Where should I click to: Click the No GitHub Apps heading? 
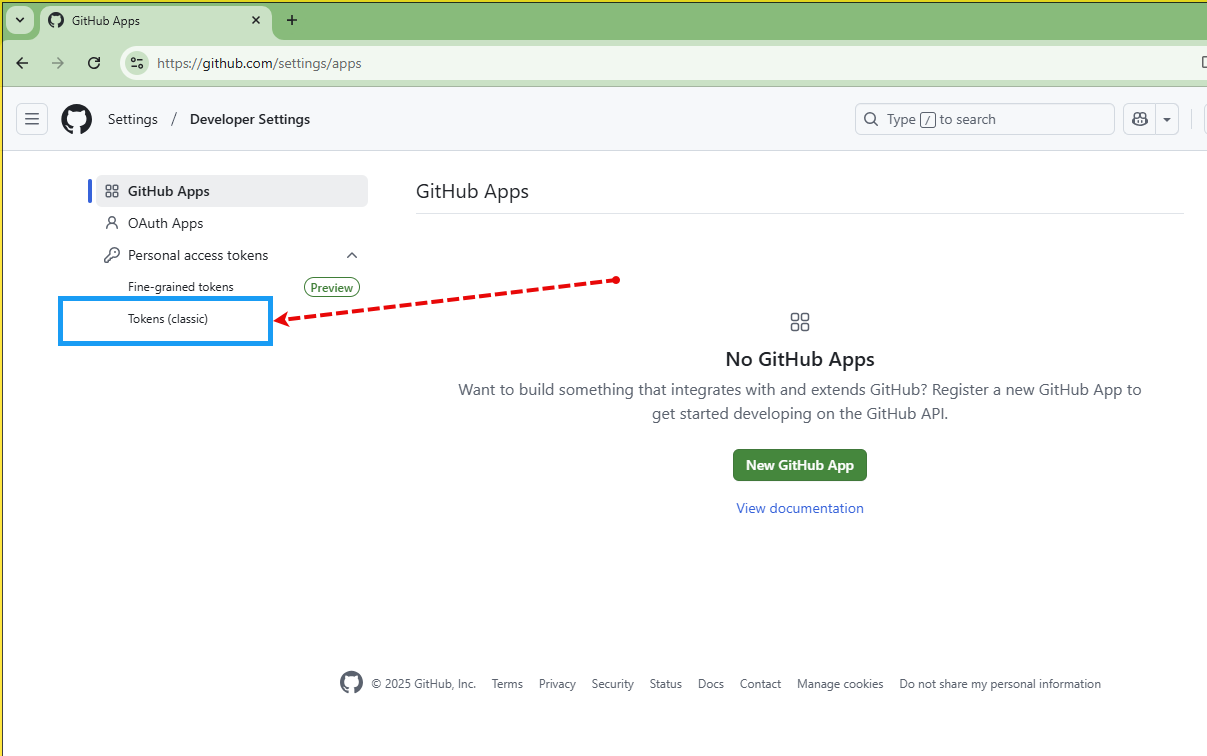[800, 359]
